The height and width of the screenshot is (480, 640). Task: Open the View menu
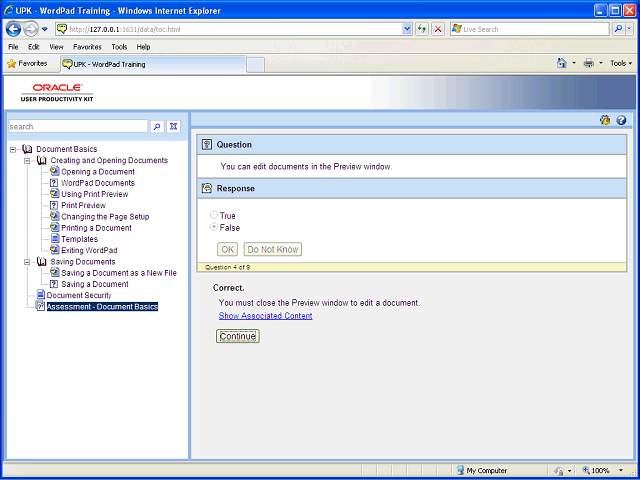[x=56, y=47]
